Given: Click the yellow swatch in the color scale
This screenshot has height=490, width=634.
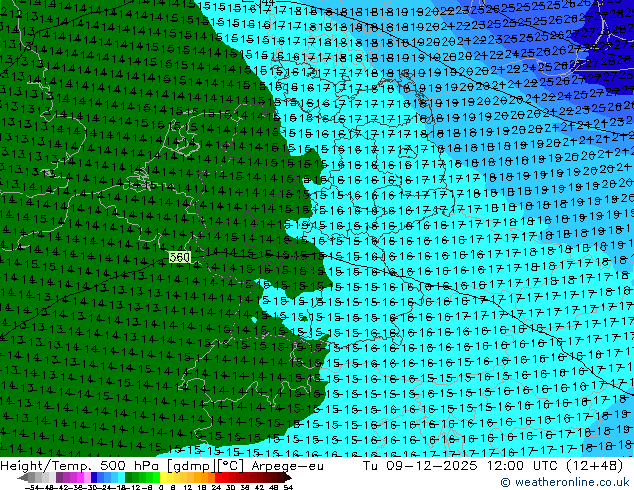Looking at the screenshot, I should [x=163, y=478].
